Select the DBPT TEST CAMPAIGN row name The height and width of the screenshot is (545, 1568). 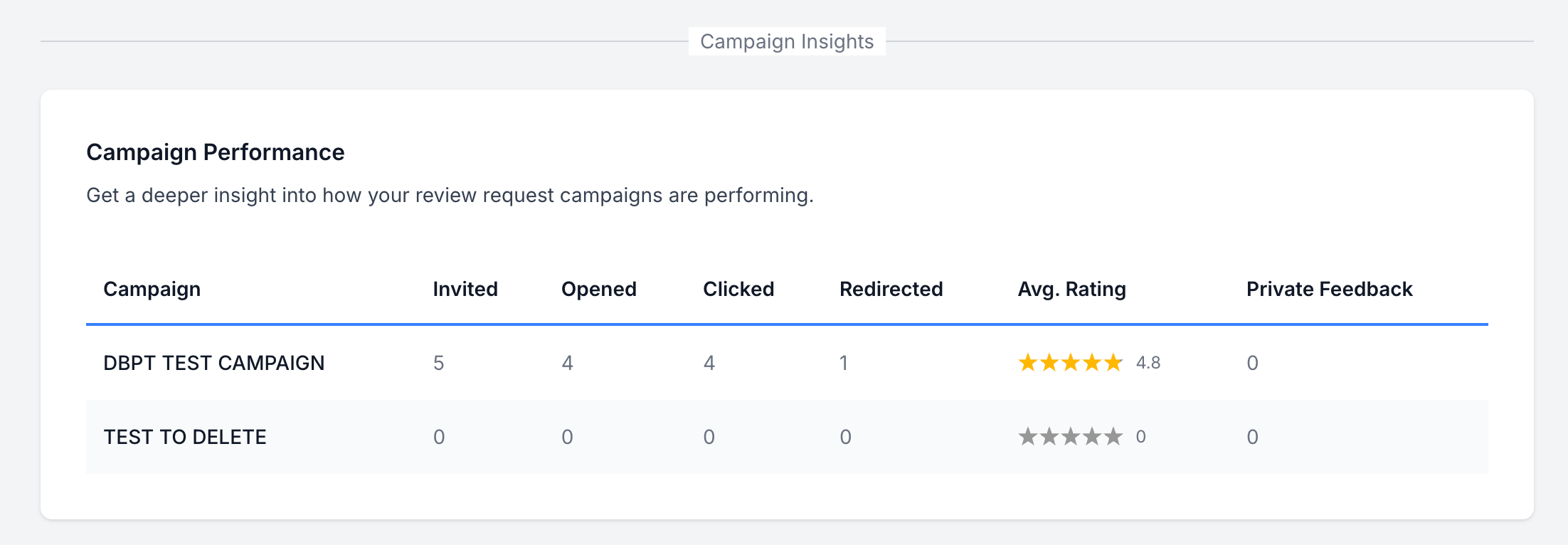click(214, 363)
